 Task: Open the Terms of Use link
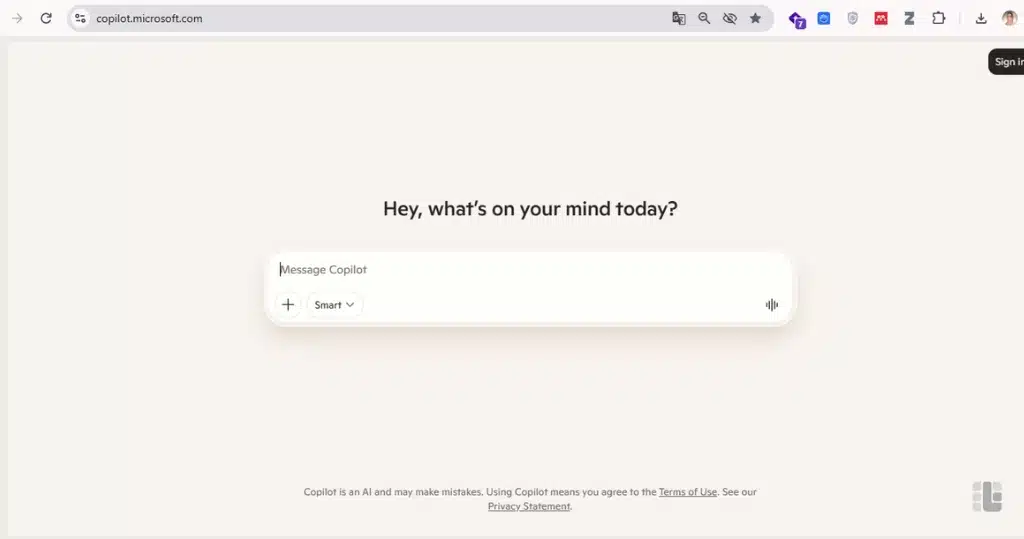688,491
